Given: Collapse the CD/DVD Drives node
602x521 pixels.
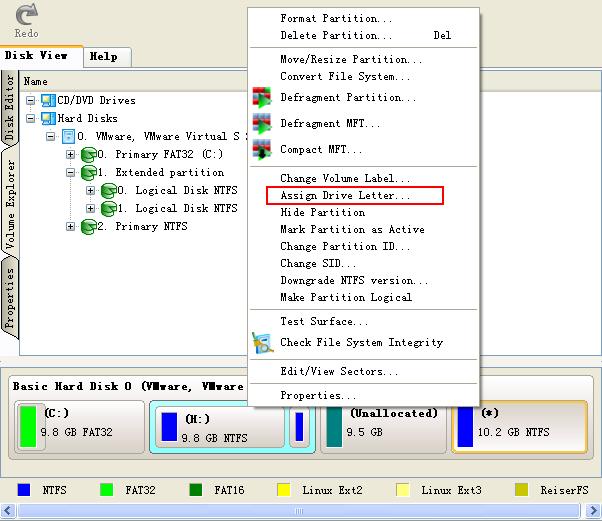Looking at the screenshot, I should tap(30, 101).
